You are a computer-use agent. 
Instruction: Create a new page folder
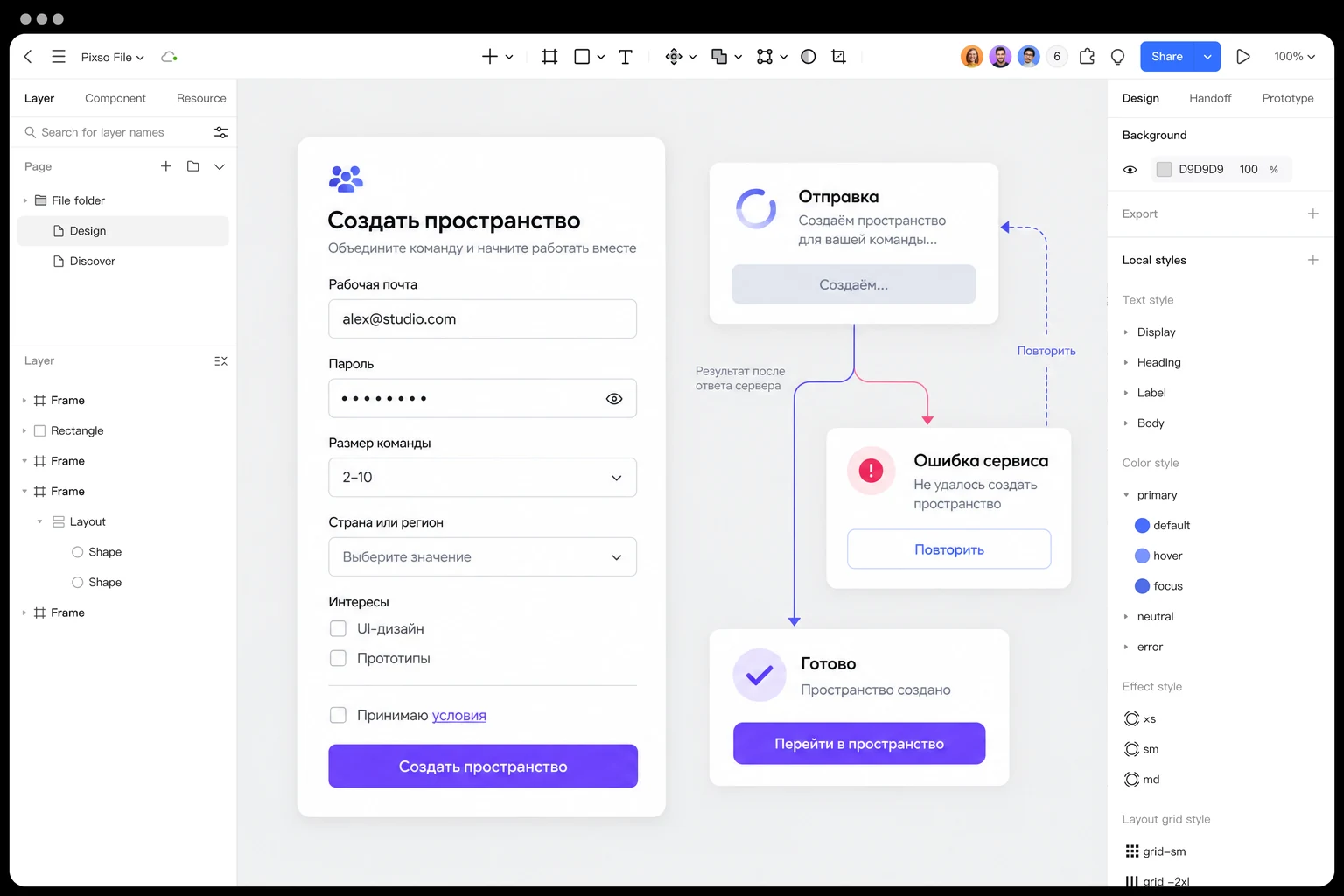coord(193,166)
